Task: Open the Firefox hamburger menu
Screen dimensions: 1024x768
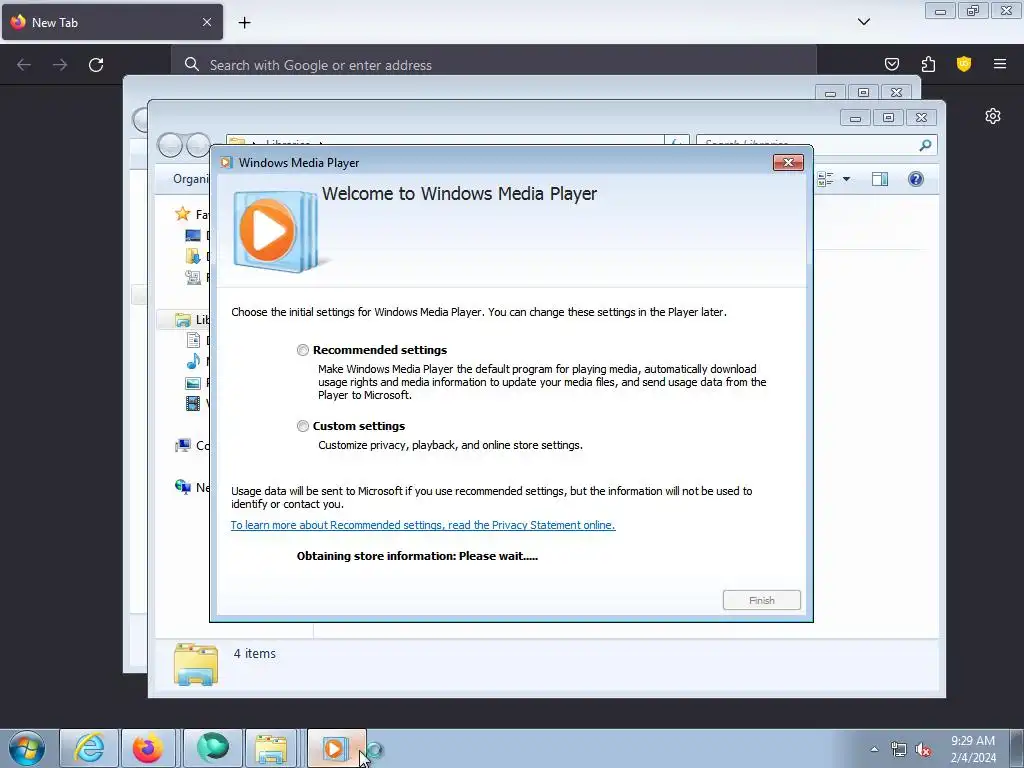Action: pyautogui.click(x=1000, y=64)
